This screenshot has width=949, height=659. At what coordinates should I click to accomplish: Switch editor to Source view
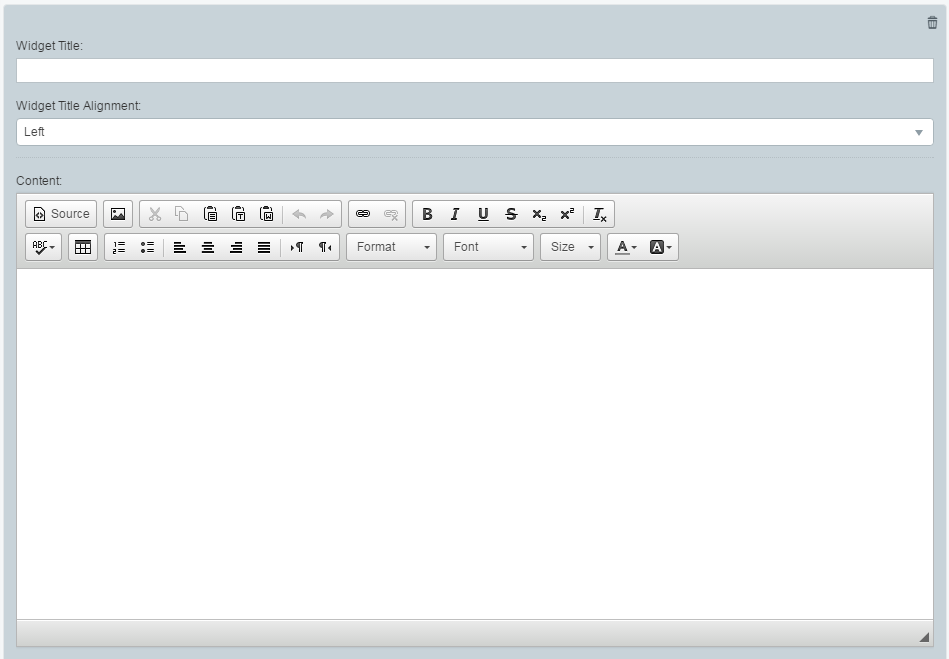click(x=61, y=214)
